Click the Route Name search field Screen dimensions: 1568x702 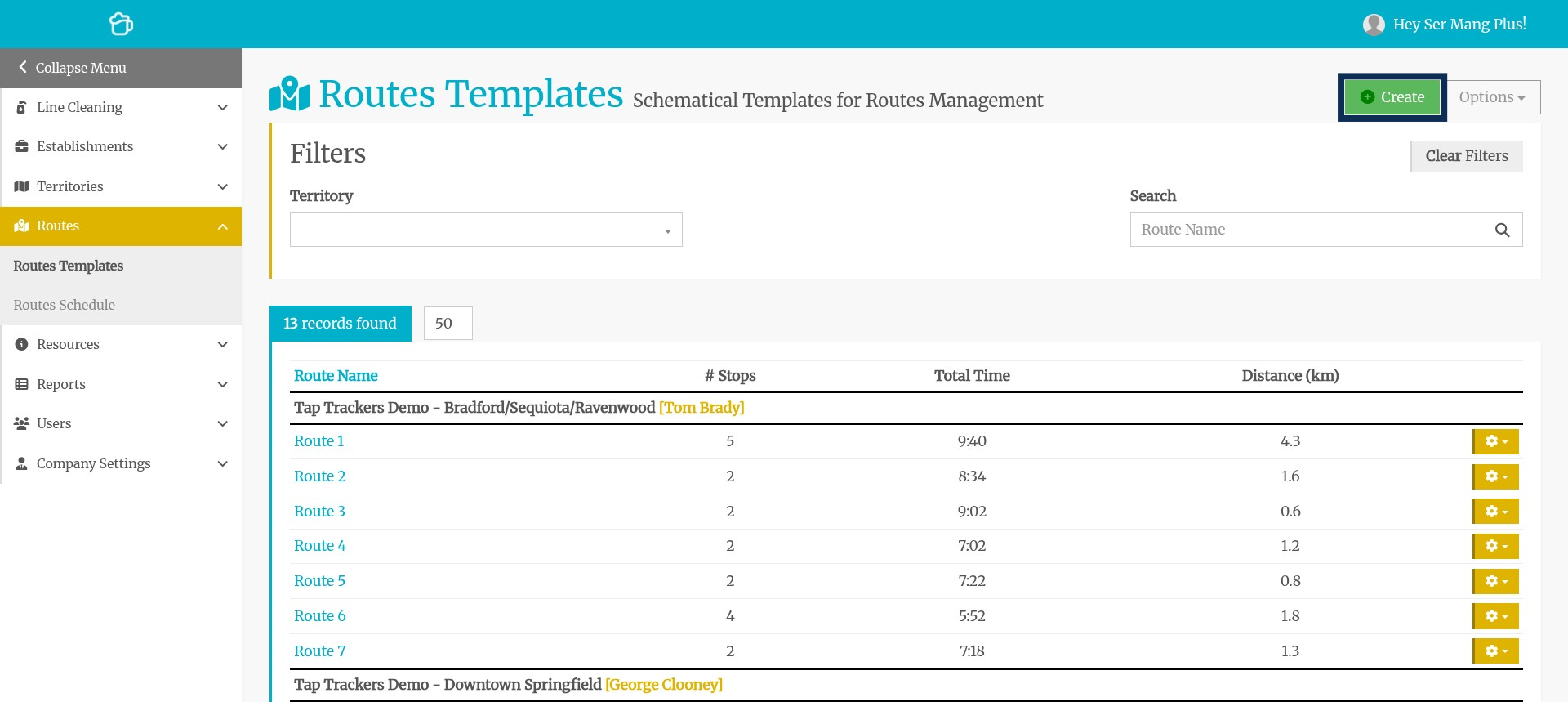click(x=1311, y=230)
